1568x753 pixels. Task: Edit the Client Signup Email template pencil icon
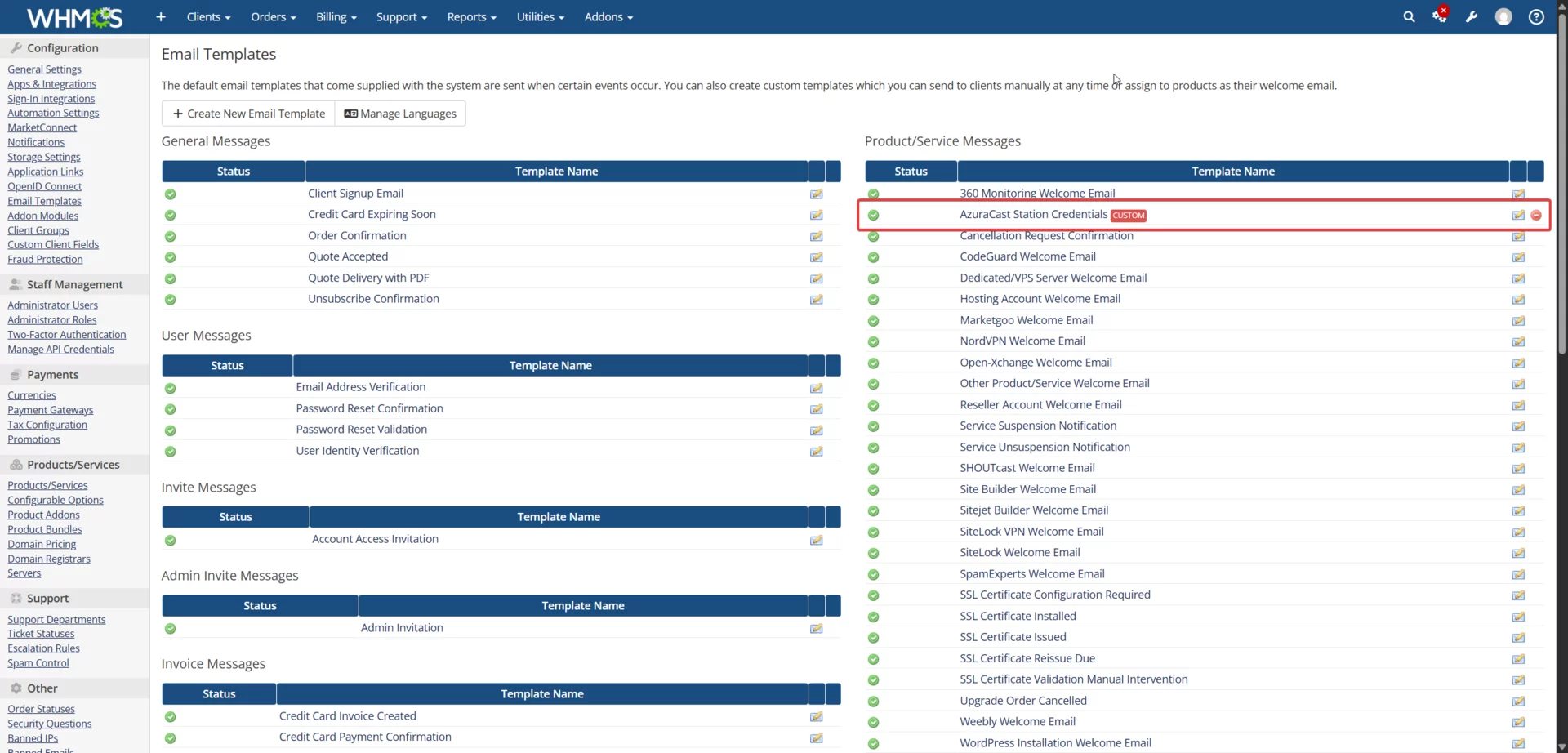[815, 194]
